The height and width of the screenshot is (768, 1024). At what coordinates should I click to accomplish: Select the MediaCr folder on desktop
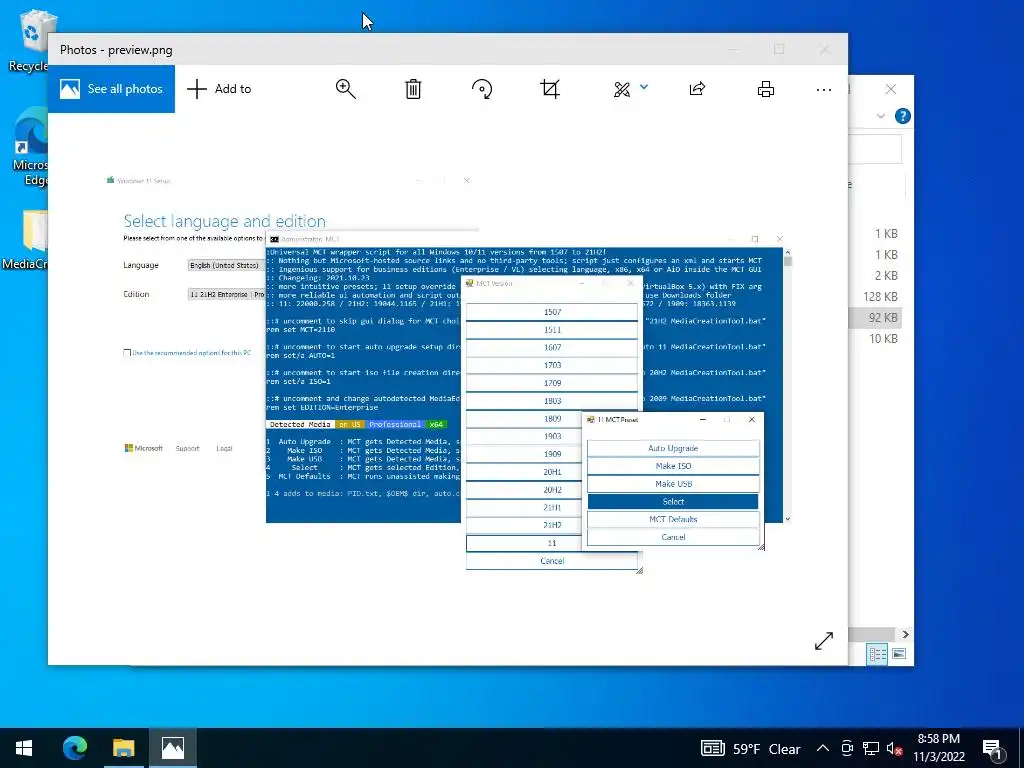(26, 240)
